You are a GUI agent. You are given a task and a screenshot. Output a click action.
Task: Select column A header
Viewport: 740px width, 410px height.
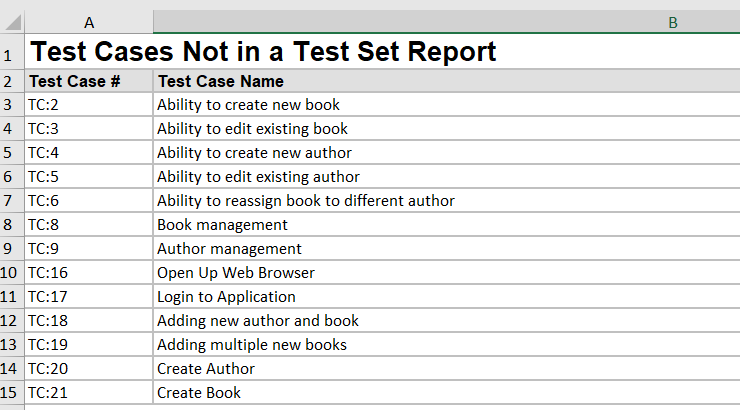[89, 22]
